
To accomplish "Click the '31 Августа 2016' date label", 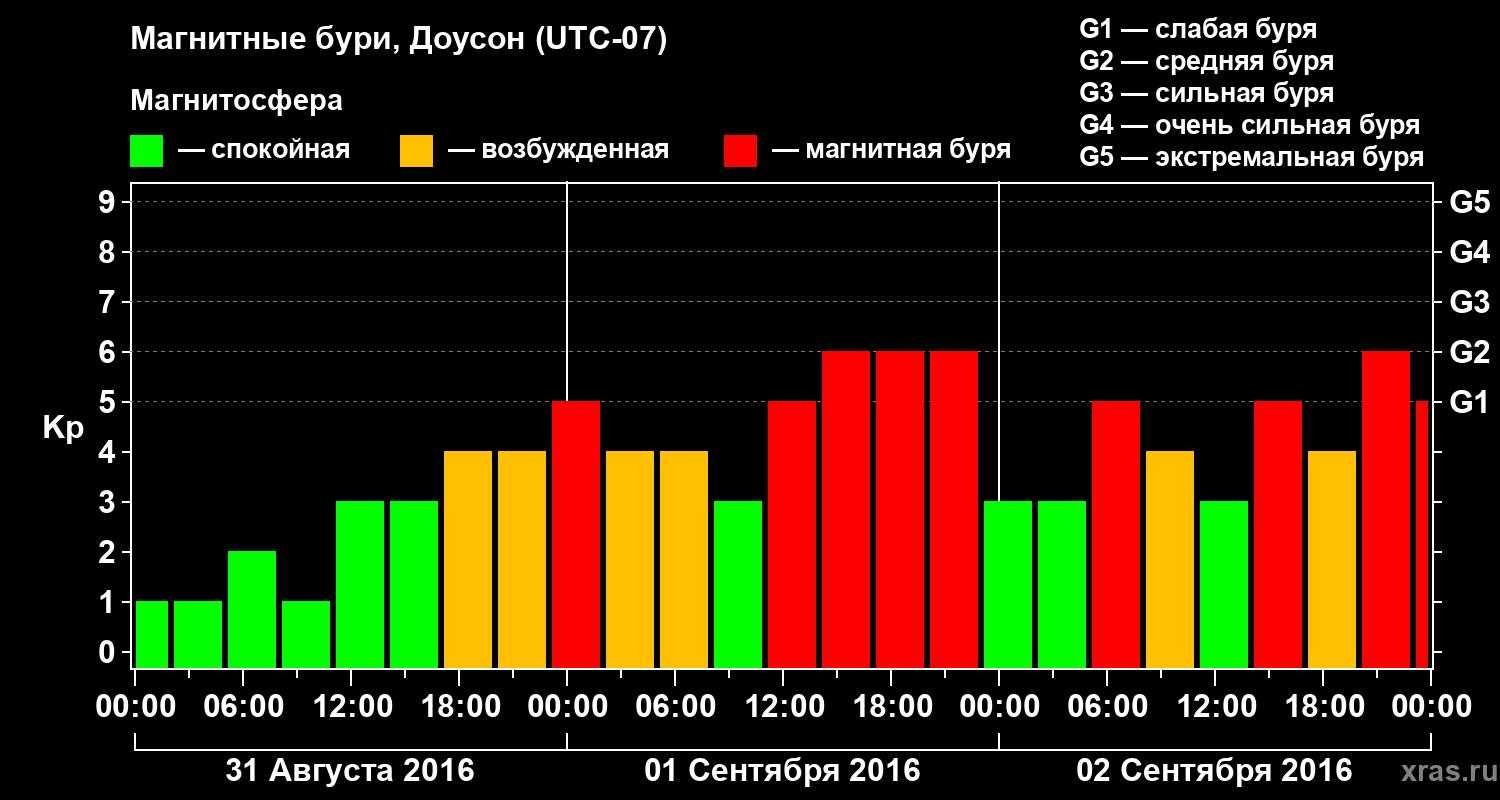I will click(x=350, y=771).
